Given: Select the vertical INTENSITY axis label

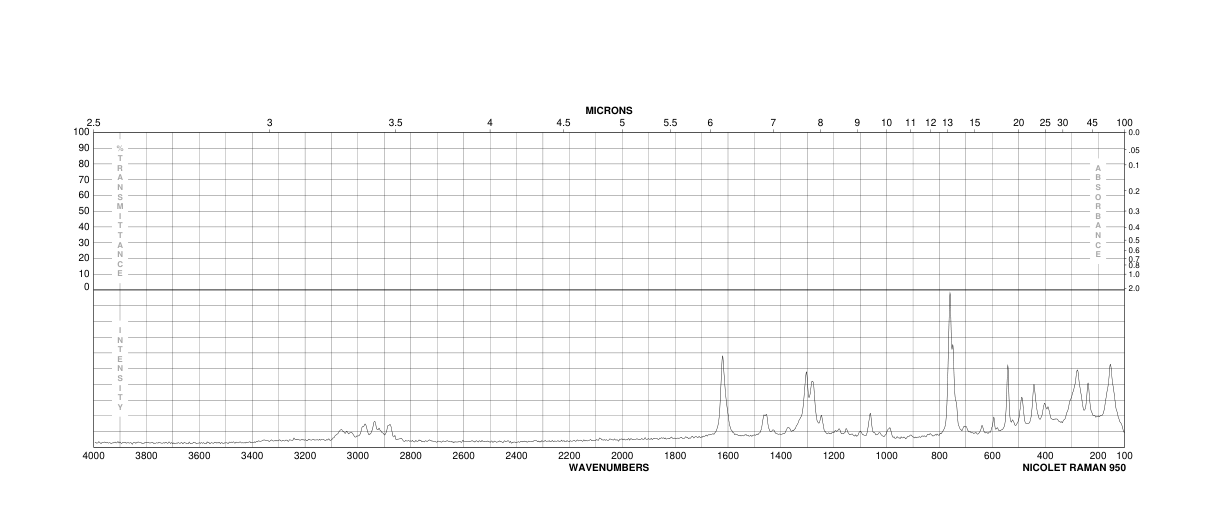Looking at the screenshot, I should (x=120, y=368).
